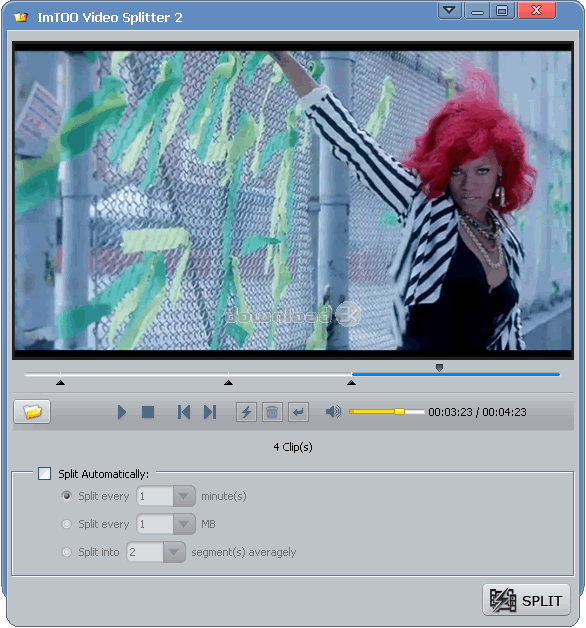
Task: Enable the Split Automatically checkbox
Action: (44, 473)
